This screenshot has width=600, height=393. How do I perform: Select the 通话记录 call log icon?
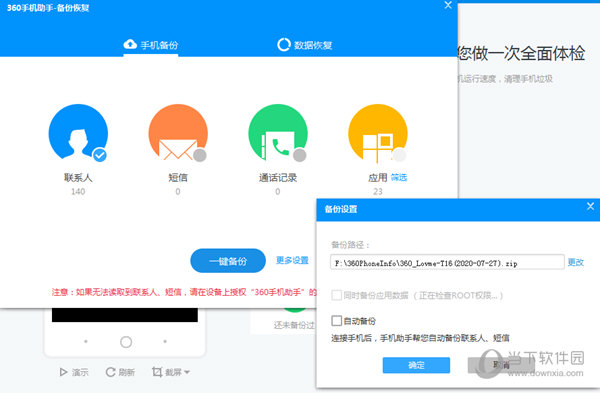click(278, 133)
